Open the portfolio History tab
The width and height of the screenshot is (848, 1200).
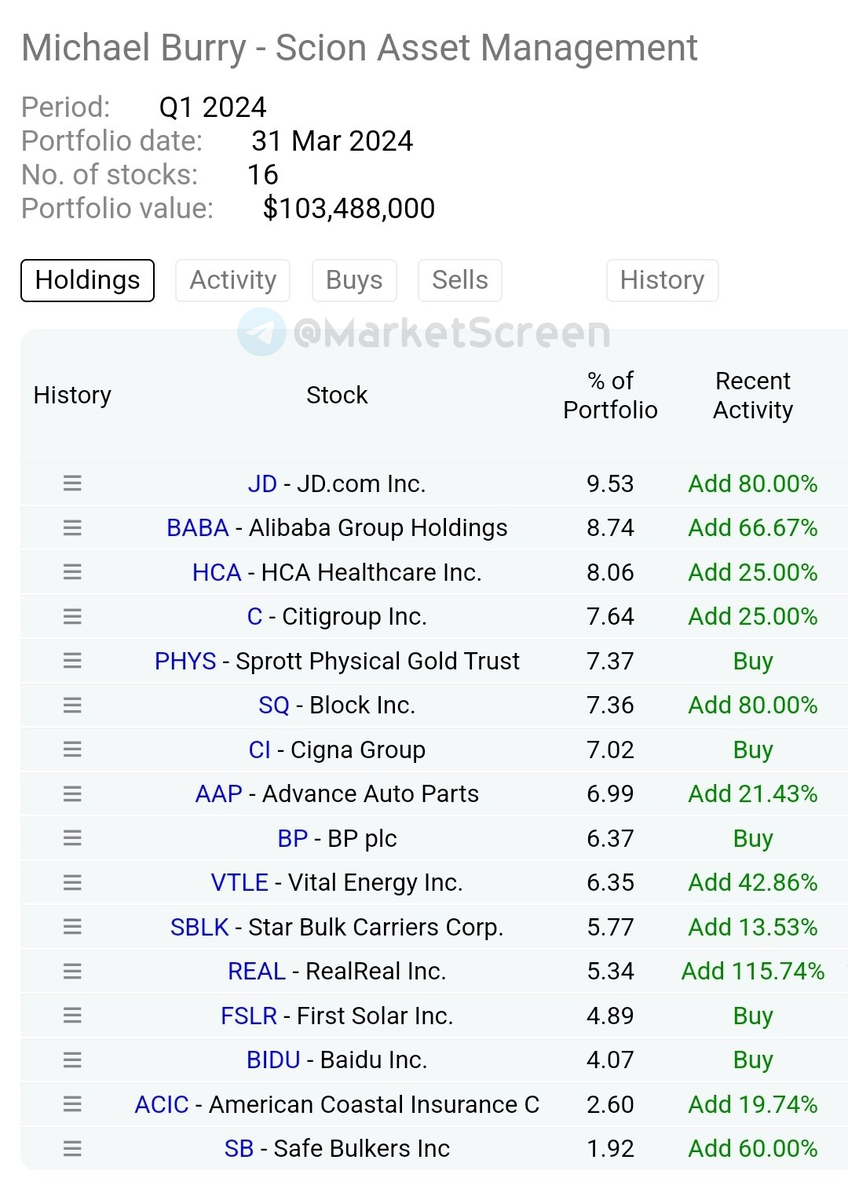pos(662,280)
